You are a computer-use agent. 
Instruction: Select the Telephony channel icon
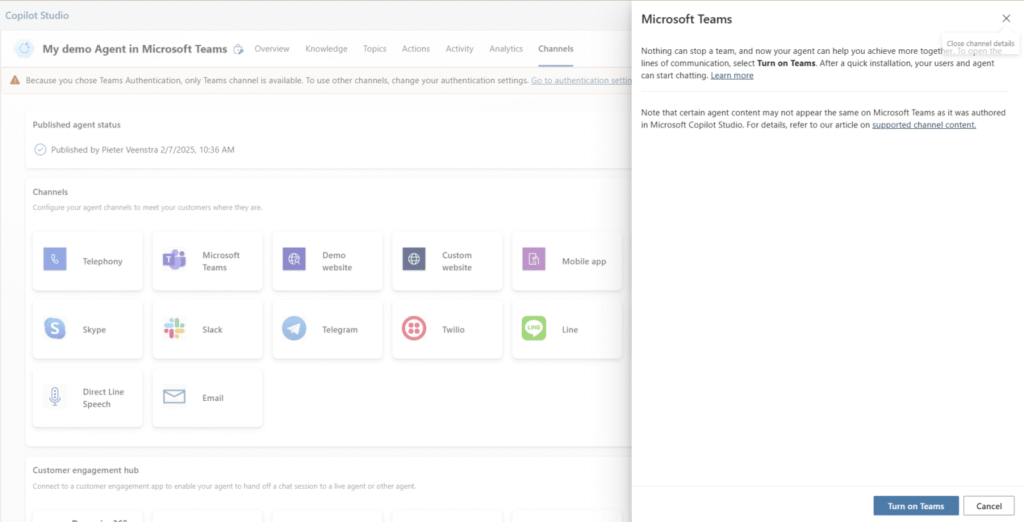pyautogui.click(x=55, y=259)
